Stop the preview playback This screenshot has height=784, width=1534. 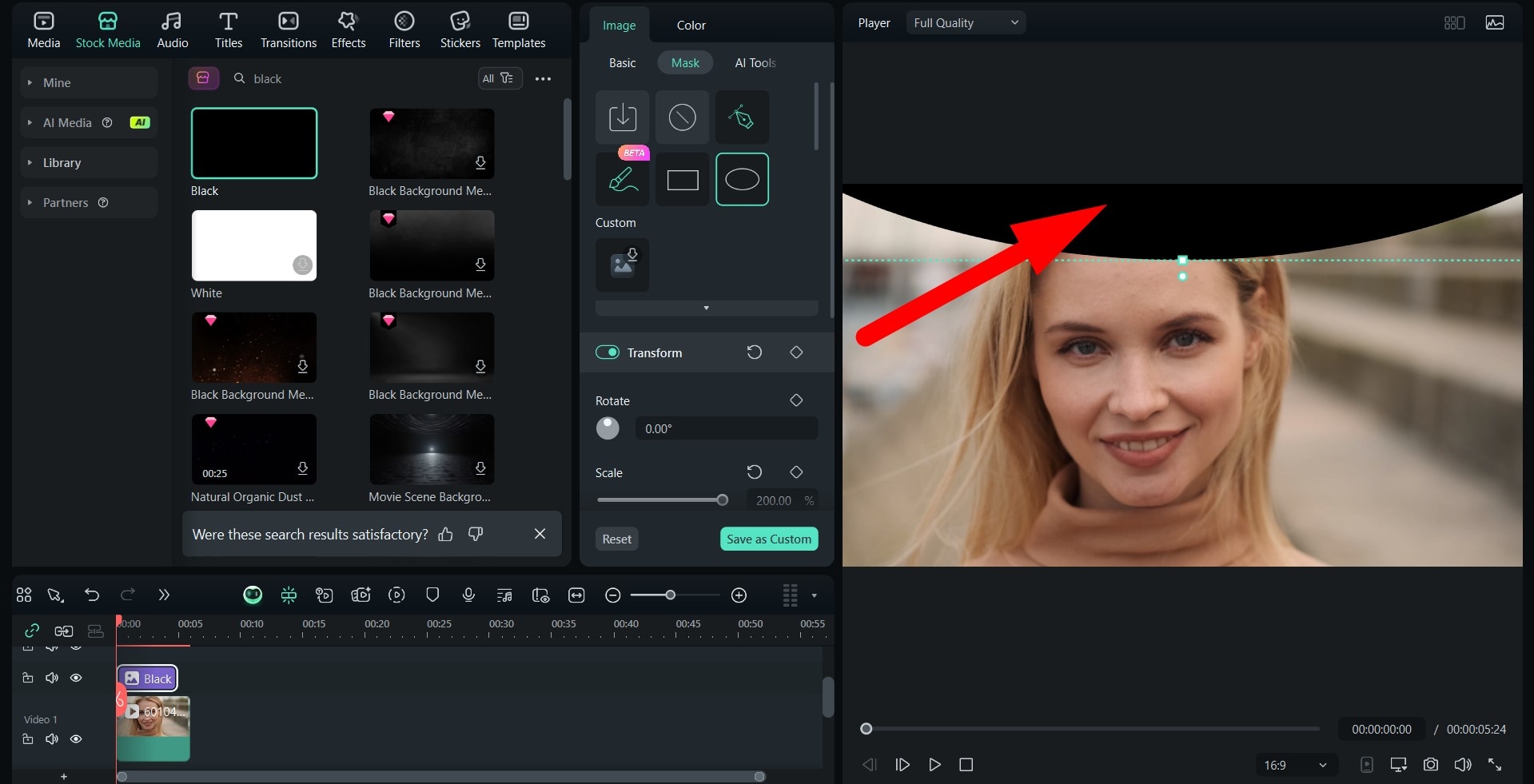[x=966, y=765]
